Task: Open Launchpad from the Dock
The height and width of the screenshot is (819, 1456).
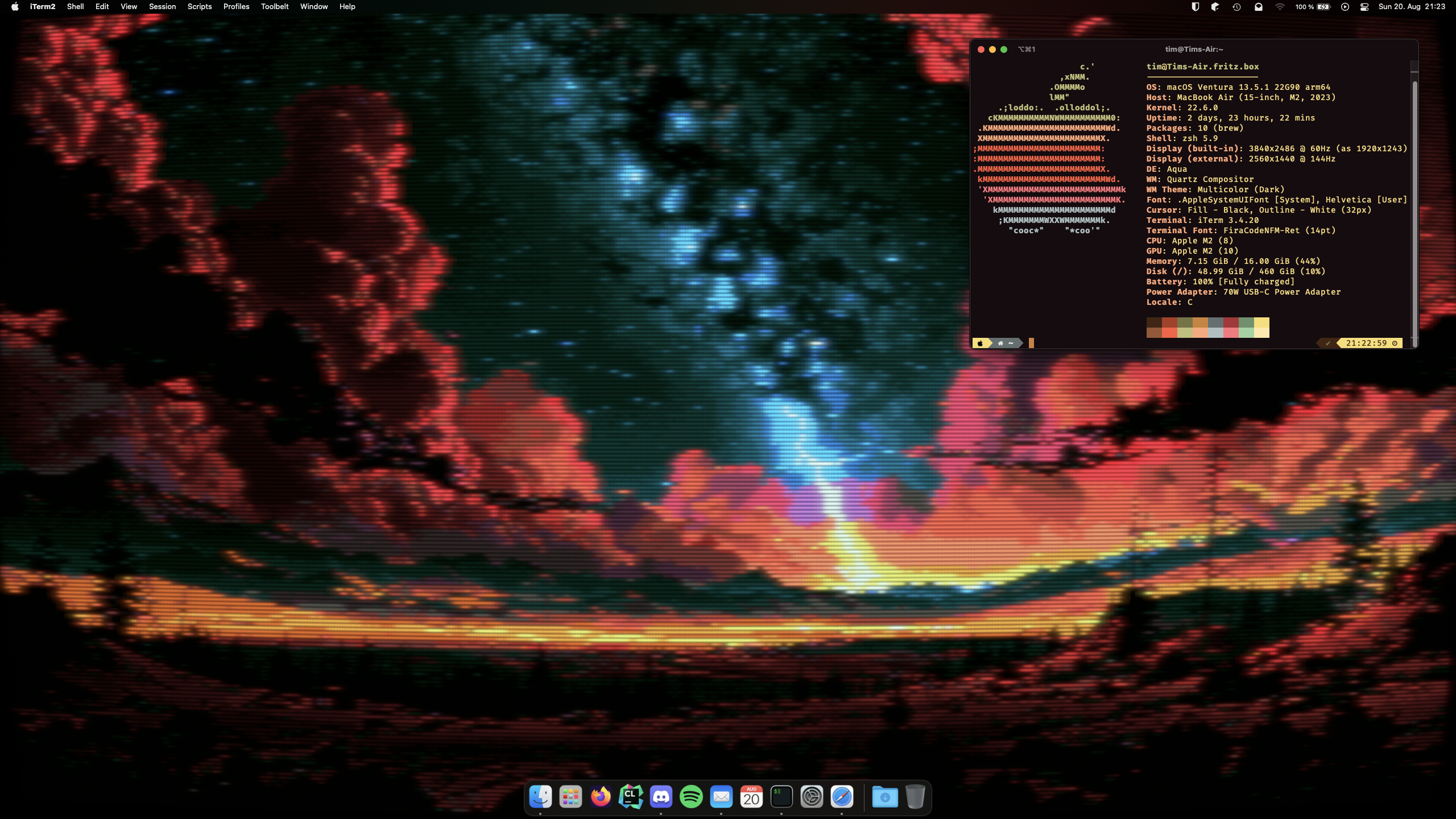Action: [570, 797]
